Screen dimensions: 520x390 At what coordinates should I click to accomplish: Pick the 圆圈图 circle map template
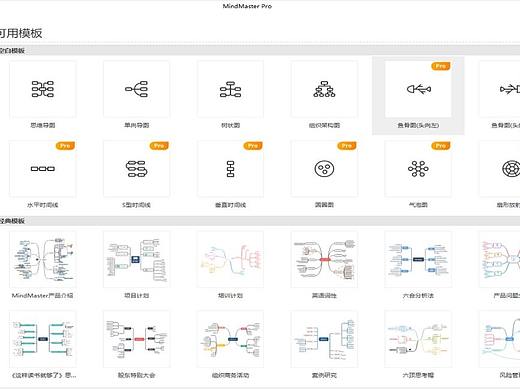point(324,169)
